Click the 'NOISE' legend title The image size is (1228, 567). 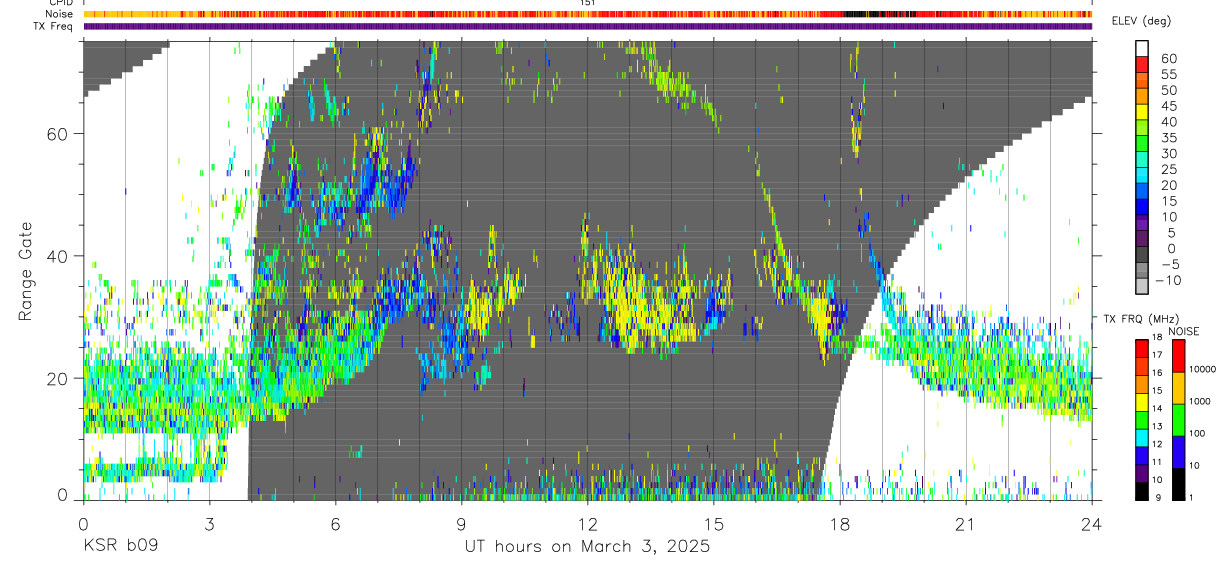coord(1184,331)
